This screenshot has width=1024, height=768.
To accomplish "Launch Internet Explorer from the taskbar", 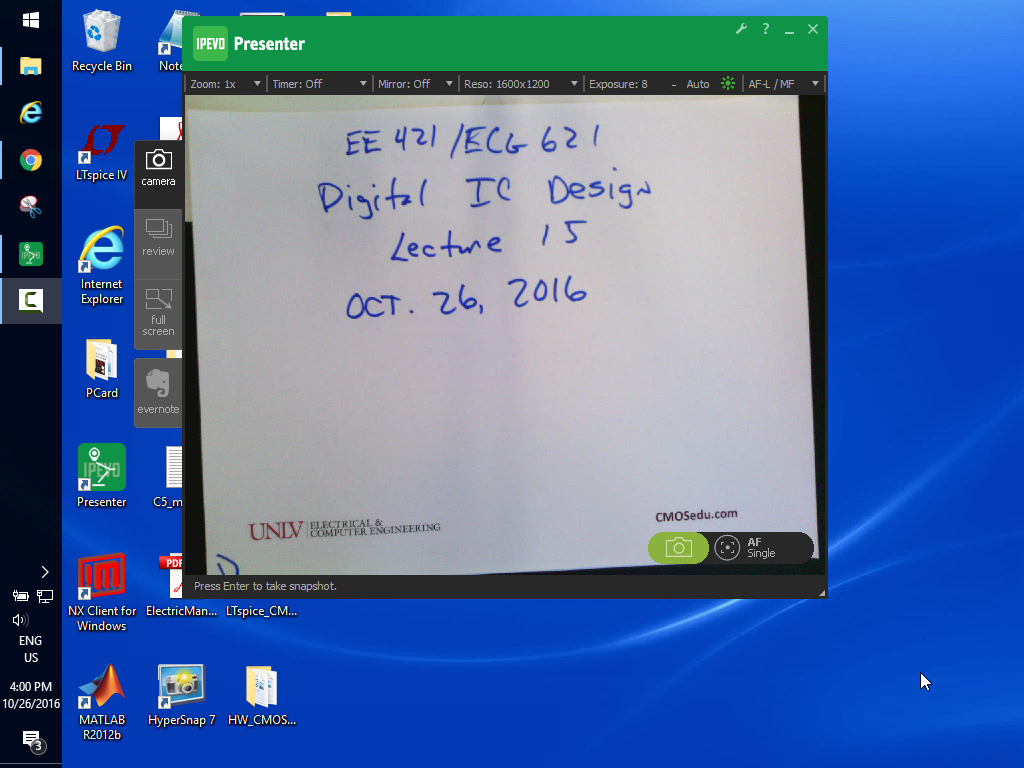I will click(x=31, y=113).
